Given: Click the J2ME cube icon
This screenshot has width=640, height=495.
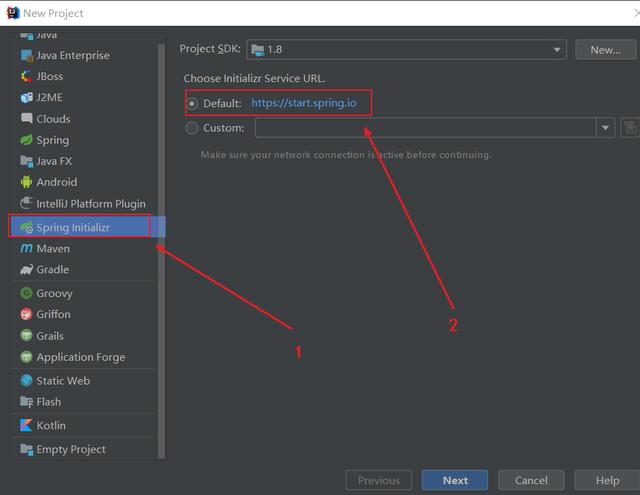Looking at the screenshot, I should point(27,98).
